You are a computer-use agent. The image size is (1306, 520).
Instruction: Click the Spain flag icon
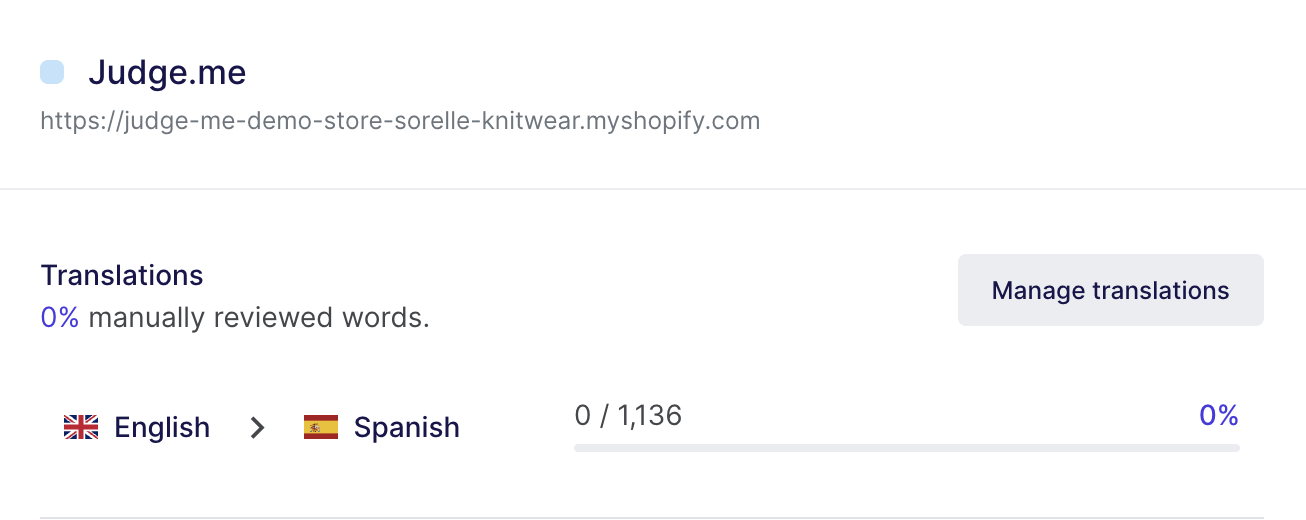click(x=321, y=428)
